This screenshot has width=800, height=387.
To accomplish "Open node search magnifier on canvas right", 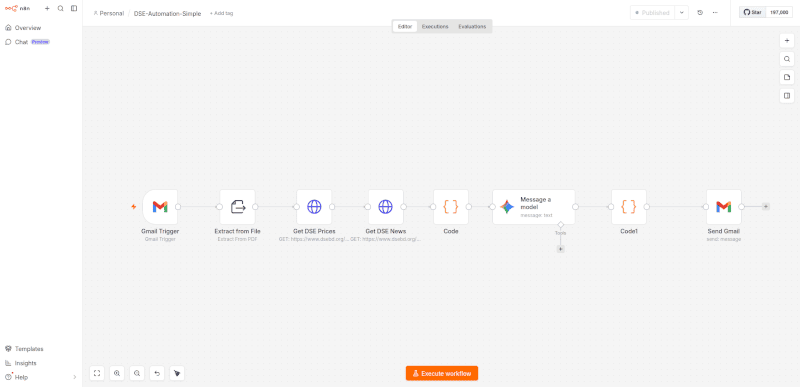I will (x=787, y=59).
